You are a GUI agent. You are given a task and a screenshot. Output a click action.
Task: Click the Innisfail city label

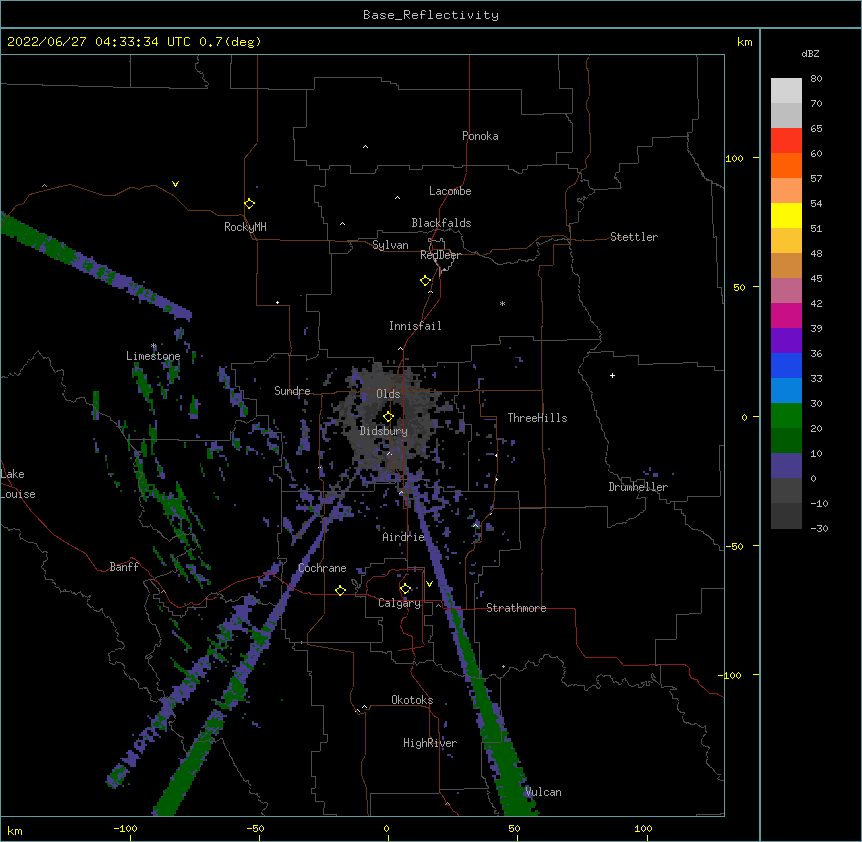click(x=415, y=326)
